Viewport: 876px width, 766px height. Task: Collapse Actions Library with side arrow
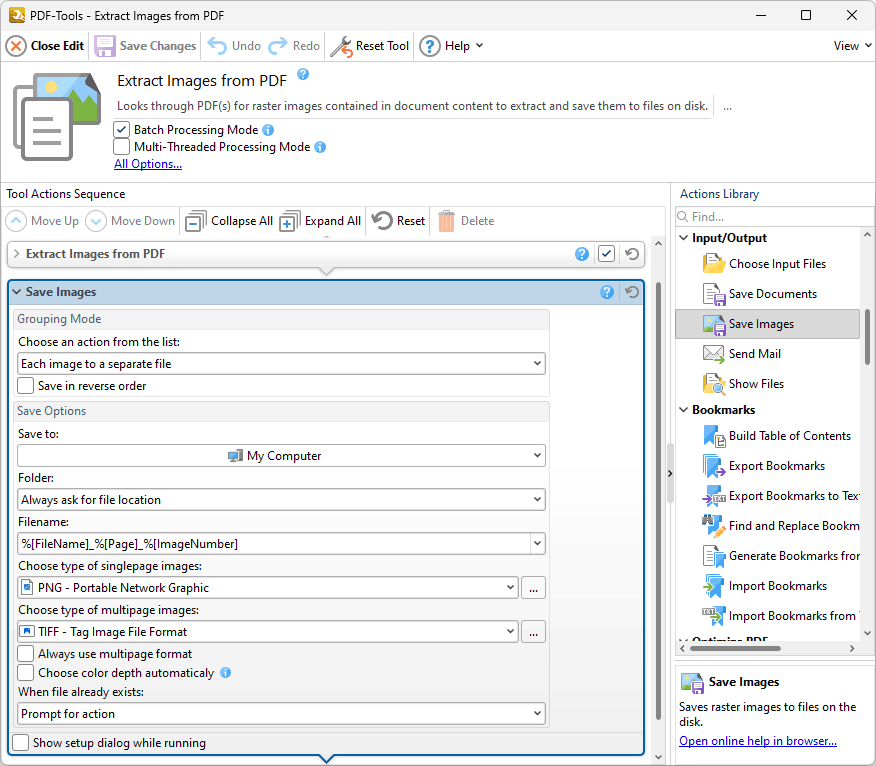[x=670, y=474]
